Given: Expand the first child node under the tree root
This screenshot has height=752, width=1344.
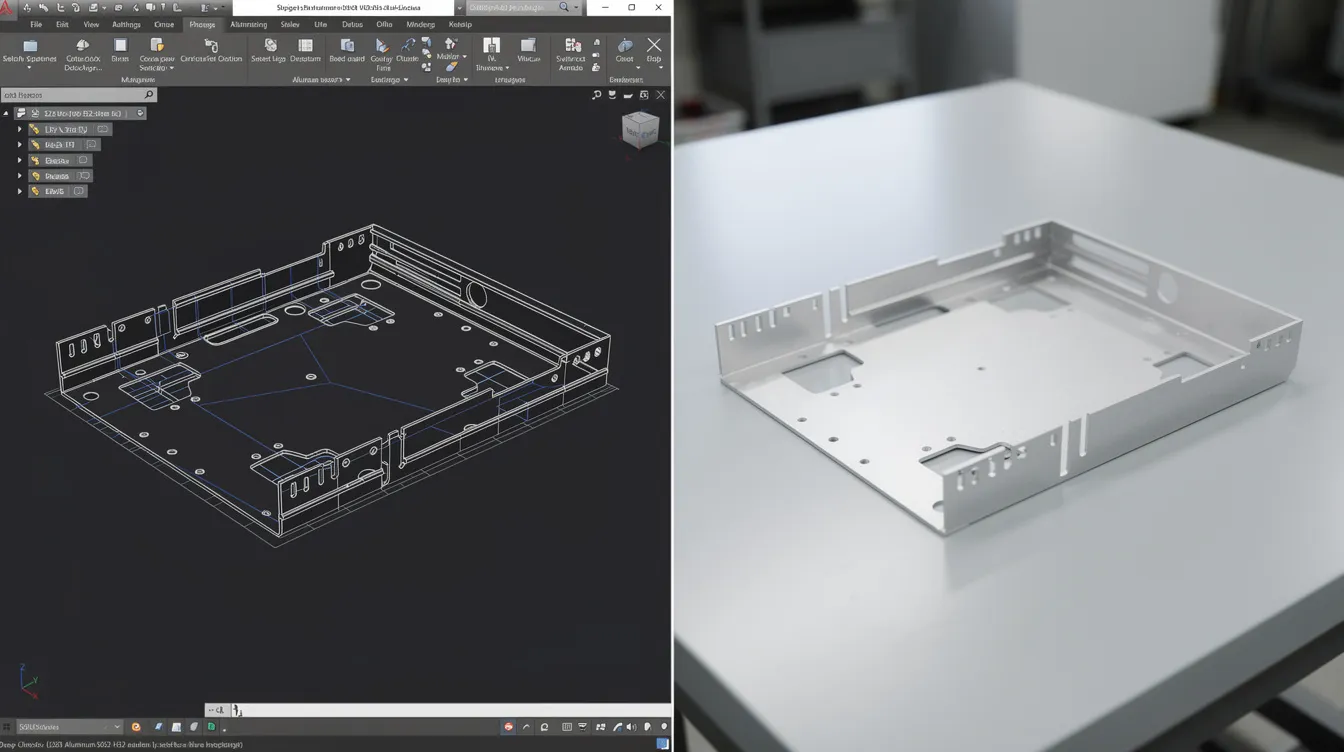Looking at the screenshot, I should [x=19, y=129].
